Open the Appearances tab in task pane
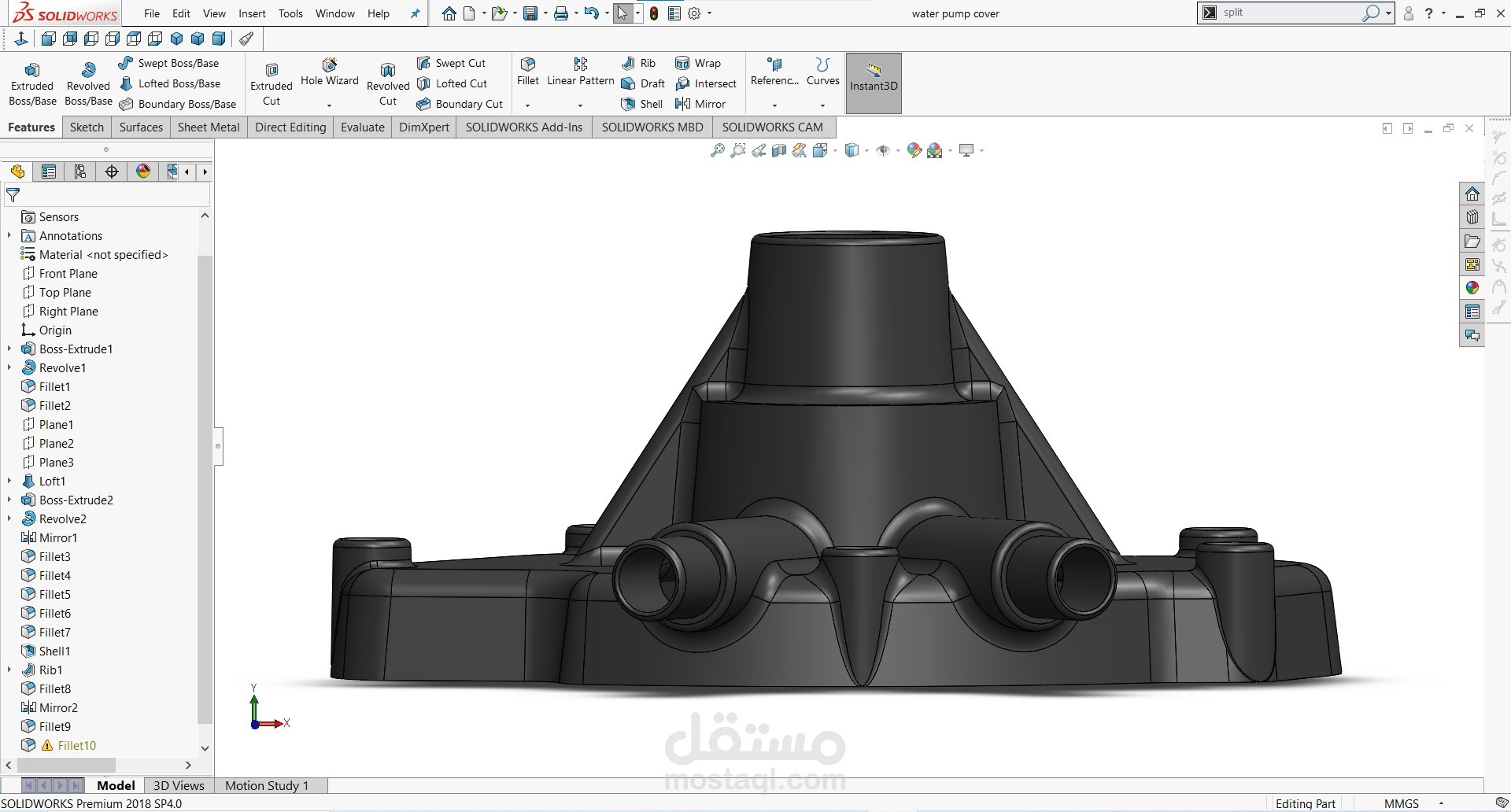The height and width of the screenshot is (812, 1511). coord(1472,288)
